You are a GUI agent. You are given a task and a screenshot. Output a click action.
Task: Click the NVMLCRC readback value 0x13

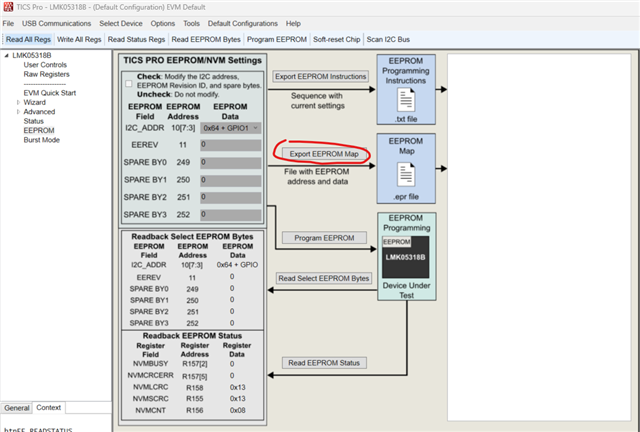click(237, 387)
